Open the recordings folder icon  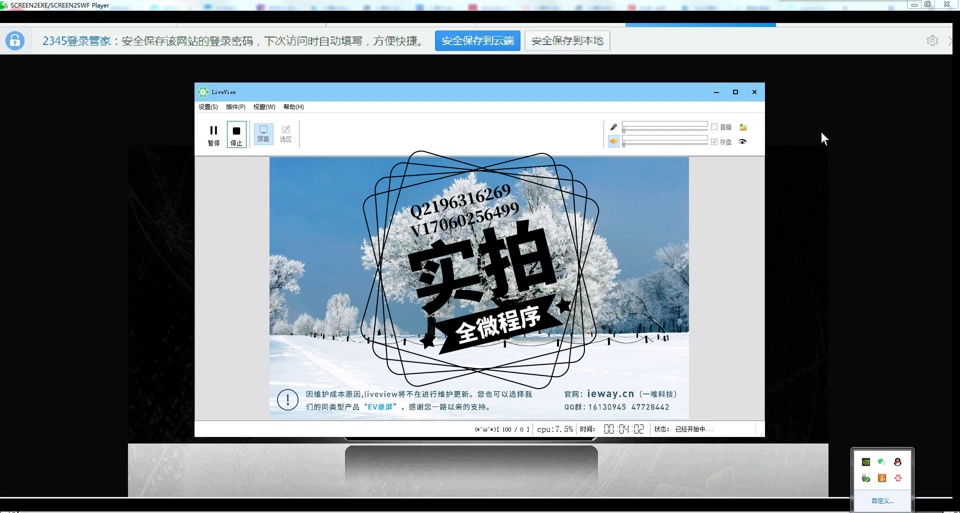[x=743, y=127]
